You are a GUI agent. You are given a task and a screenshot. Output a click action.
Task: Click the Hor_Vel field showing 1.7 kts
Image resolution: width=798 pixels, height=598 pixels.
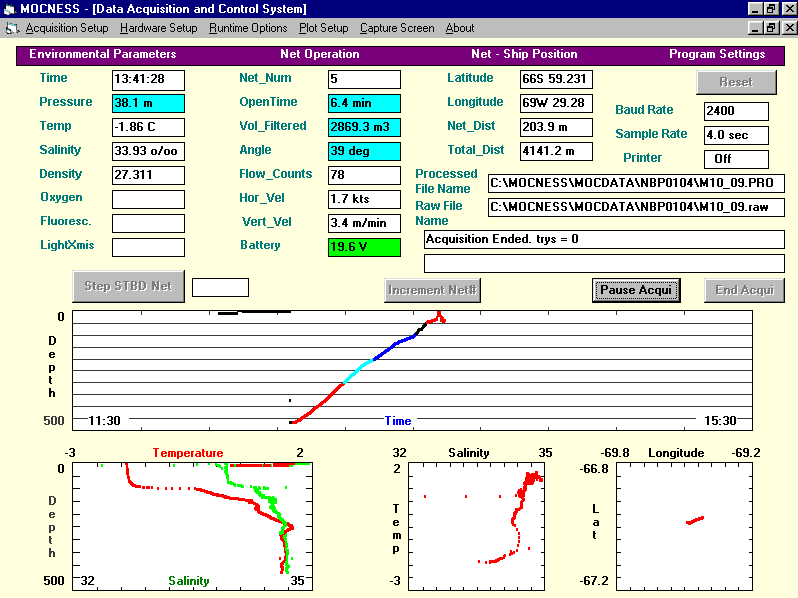click(x=364, y=199)
